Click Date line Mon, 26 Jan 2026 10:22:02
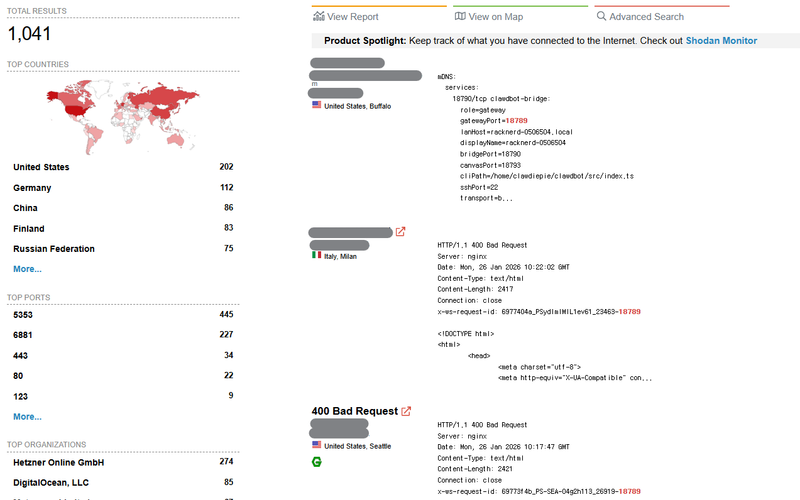 click(x=503, y=267)
